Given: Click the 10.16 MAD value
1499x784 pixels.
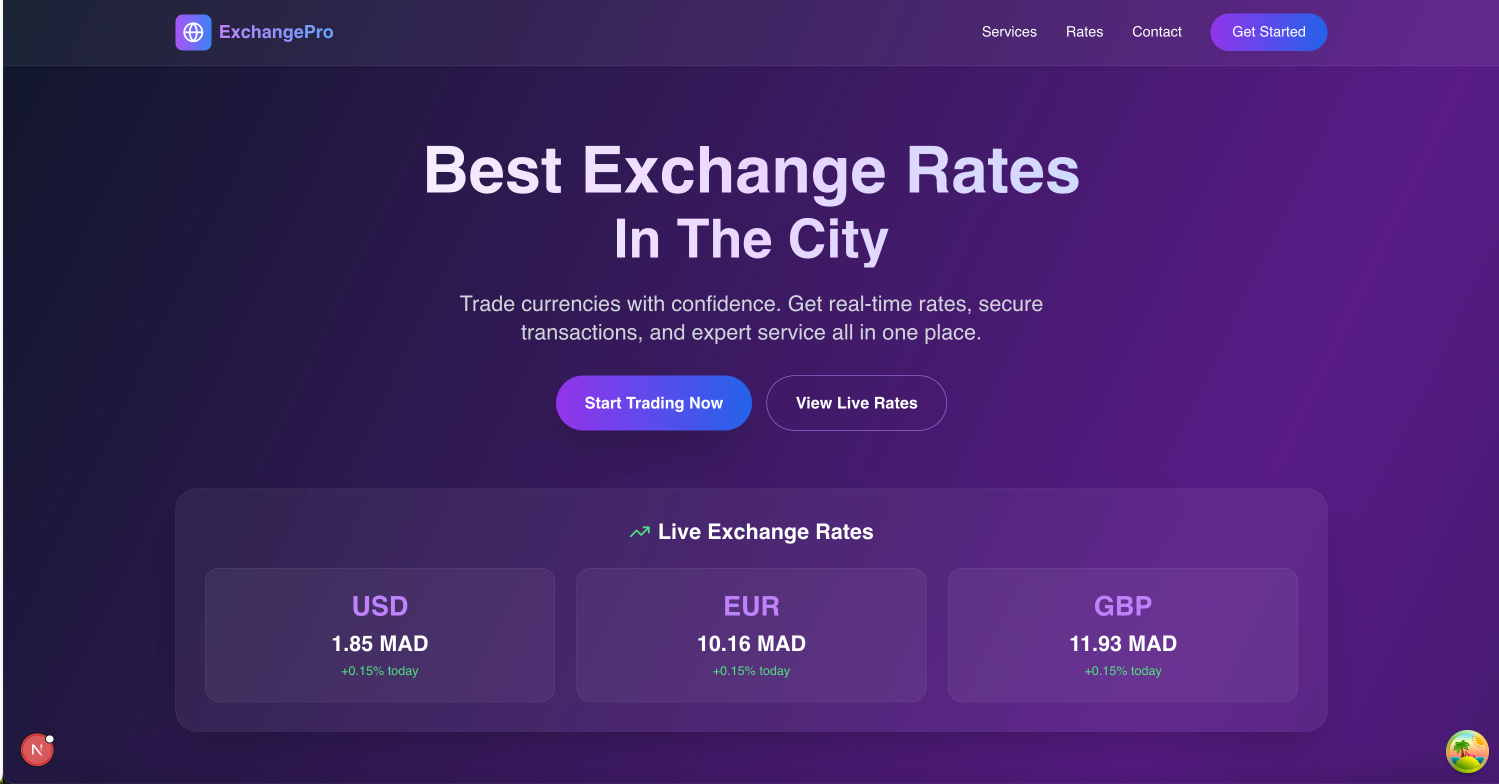Looking at the screenshot, I should click(x=751, y=644).
